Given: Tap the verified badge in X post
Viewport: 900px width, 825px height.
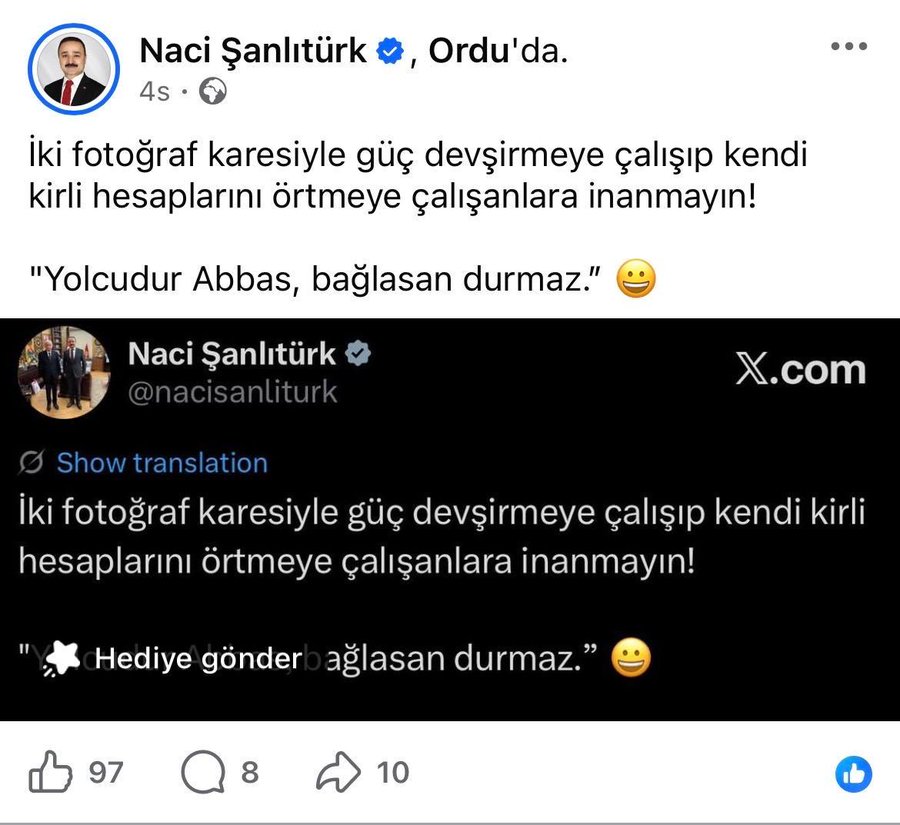Looking at the screenshot, I should coord(358,354).
